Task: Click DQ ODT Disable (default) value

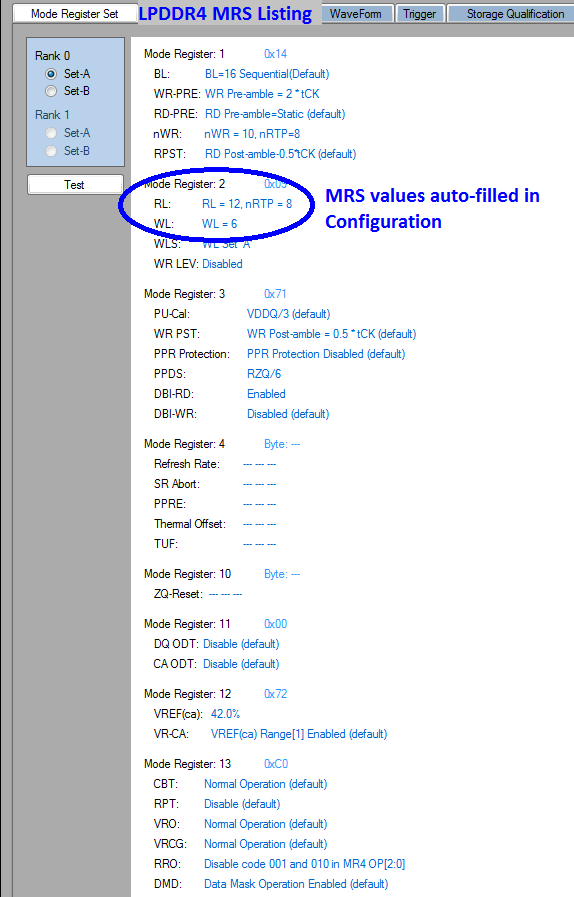Action: [x=241, y=644]
